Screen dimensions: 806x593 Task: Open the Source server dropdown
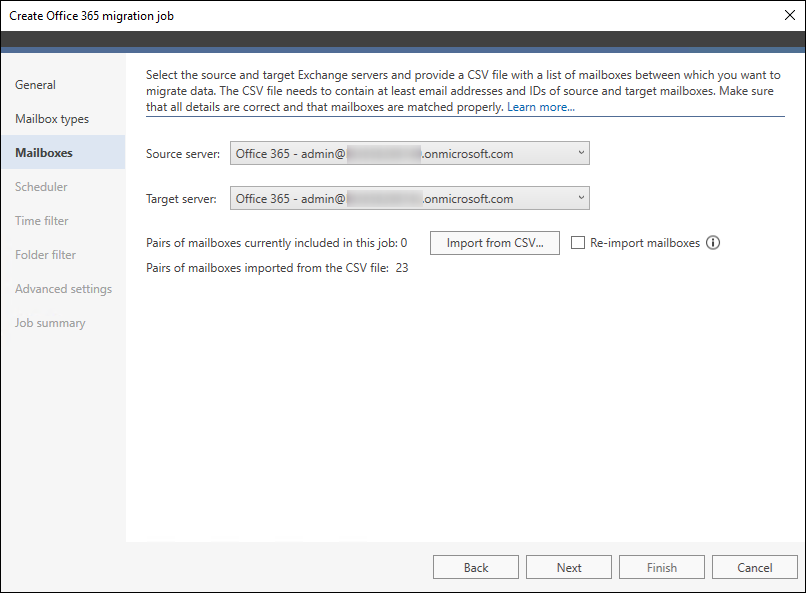click(x=410, y=153)
